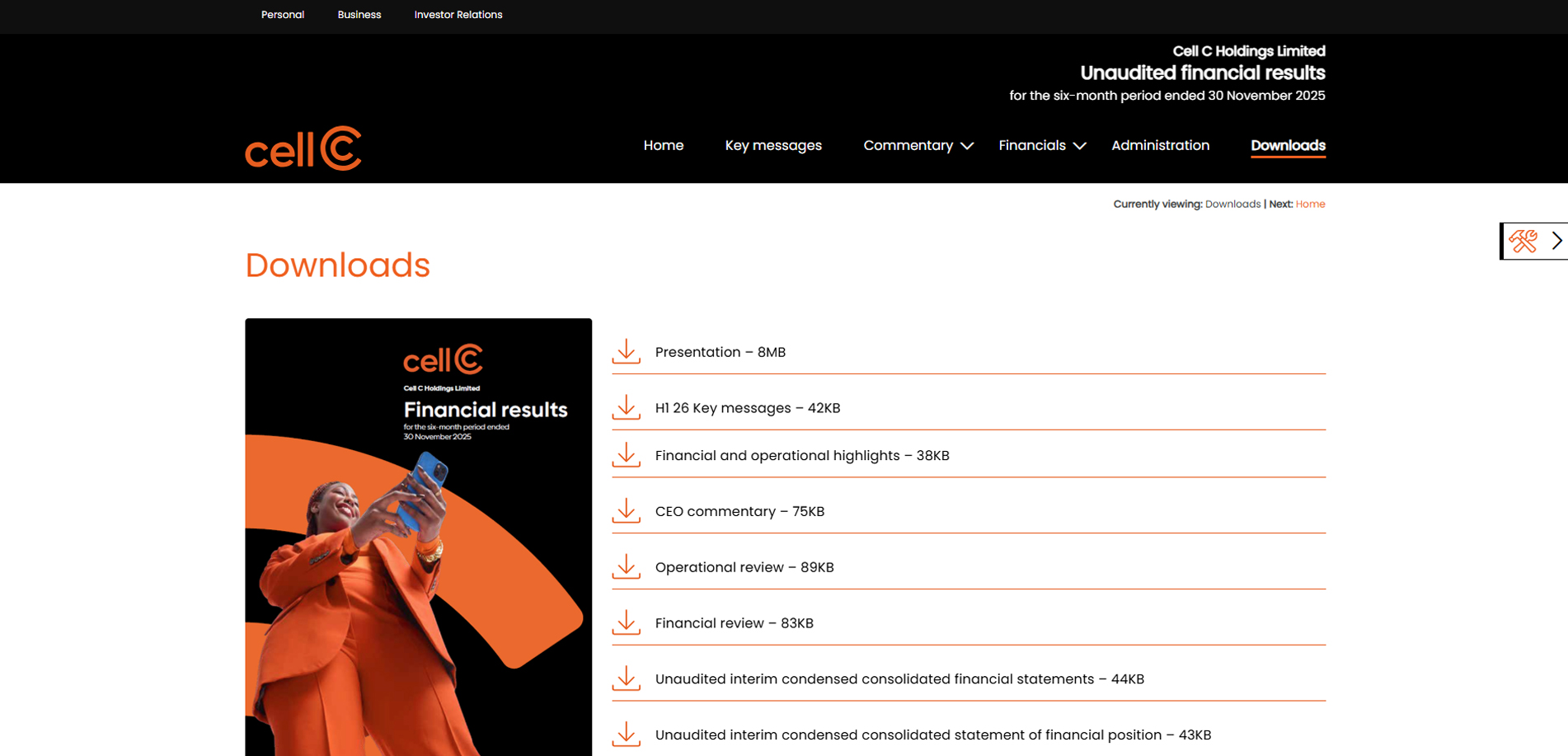Click H1 26 Key messages – 42KB link

748,408
